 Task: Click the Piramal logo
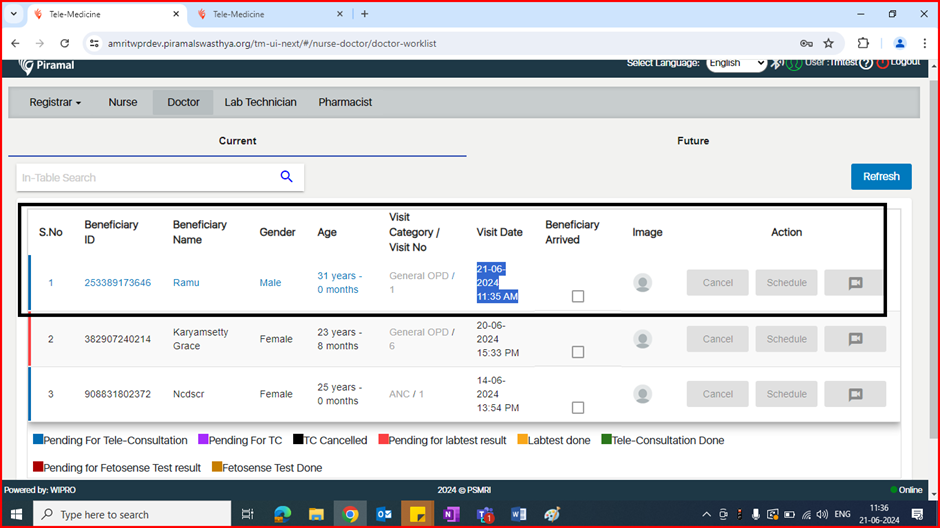click(46, 65)
